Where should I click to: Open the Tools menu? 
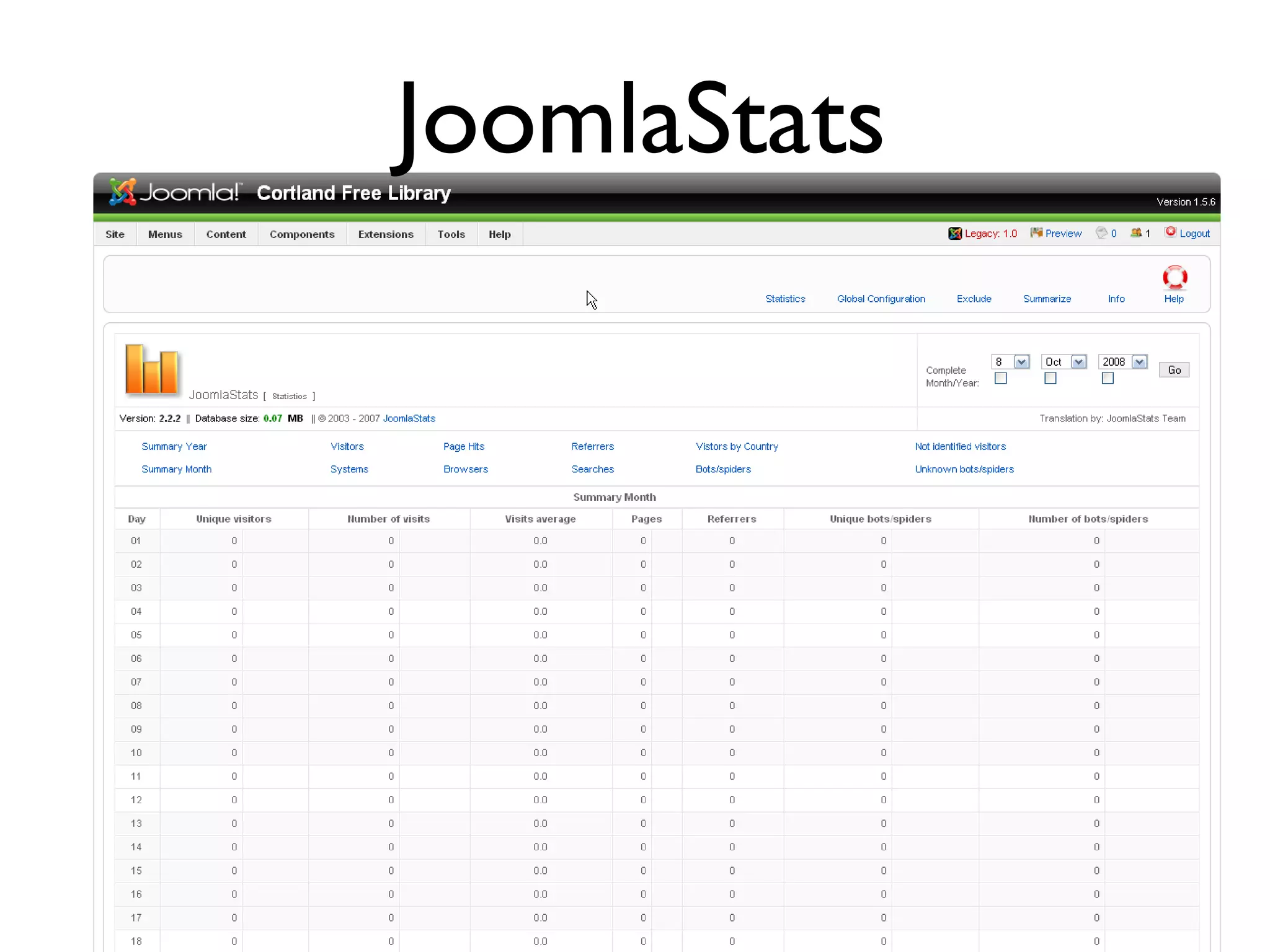click(451, 234)
